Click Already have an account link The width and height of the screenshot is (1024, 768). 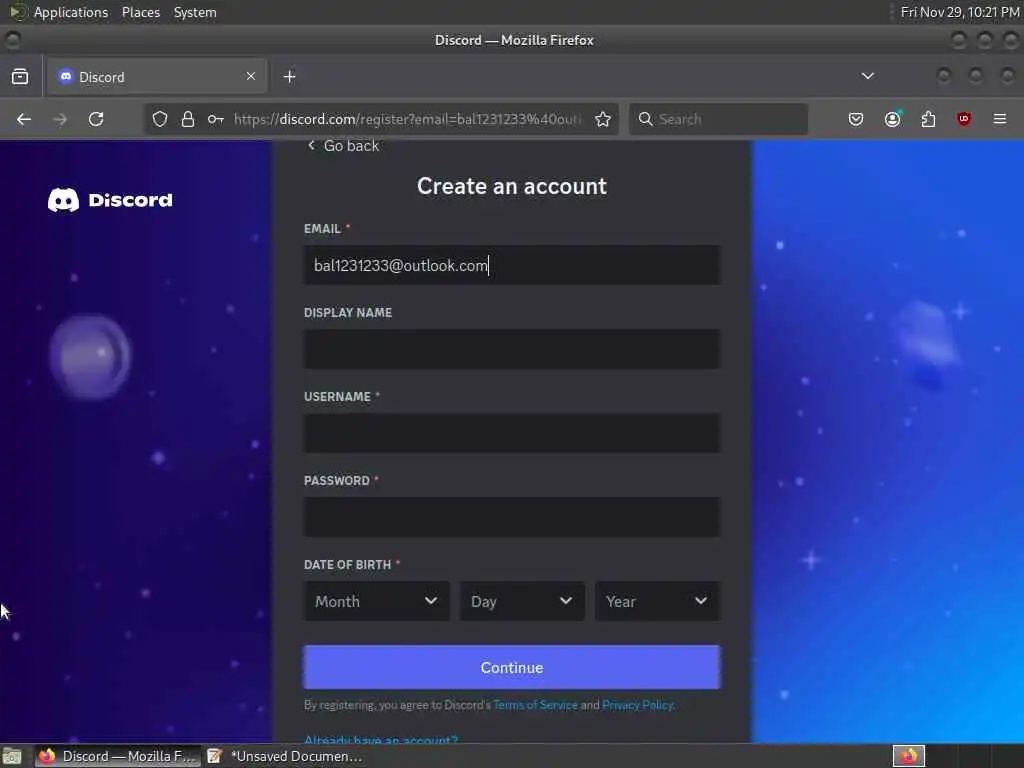tap(381, 739)
